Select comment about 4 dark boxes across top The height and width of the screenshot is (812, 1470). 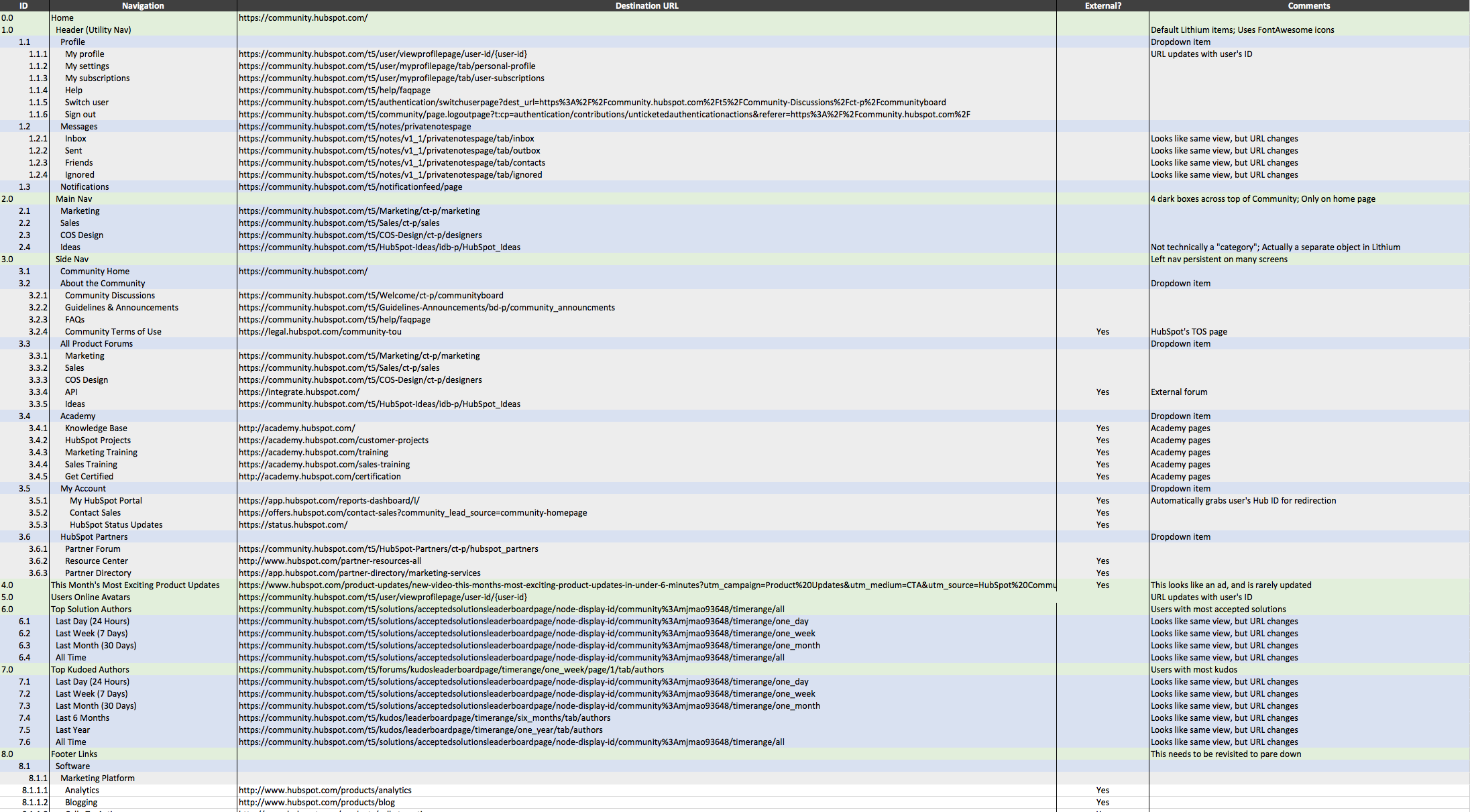[x=1263, y=199]
